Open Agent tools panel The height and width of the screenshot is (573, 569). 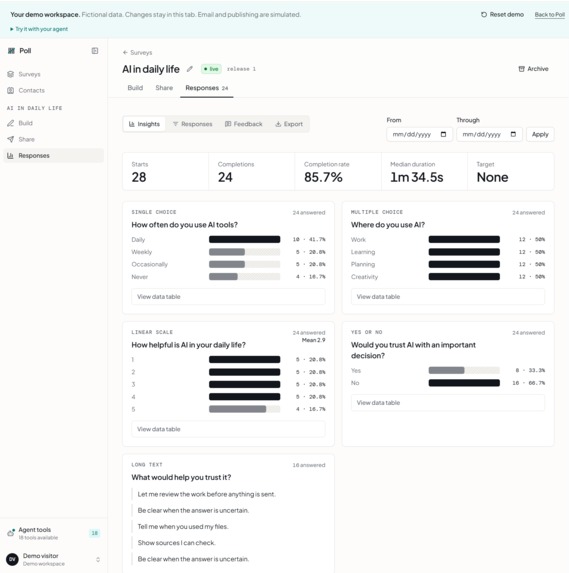[54, 533]
